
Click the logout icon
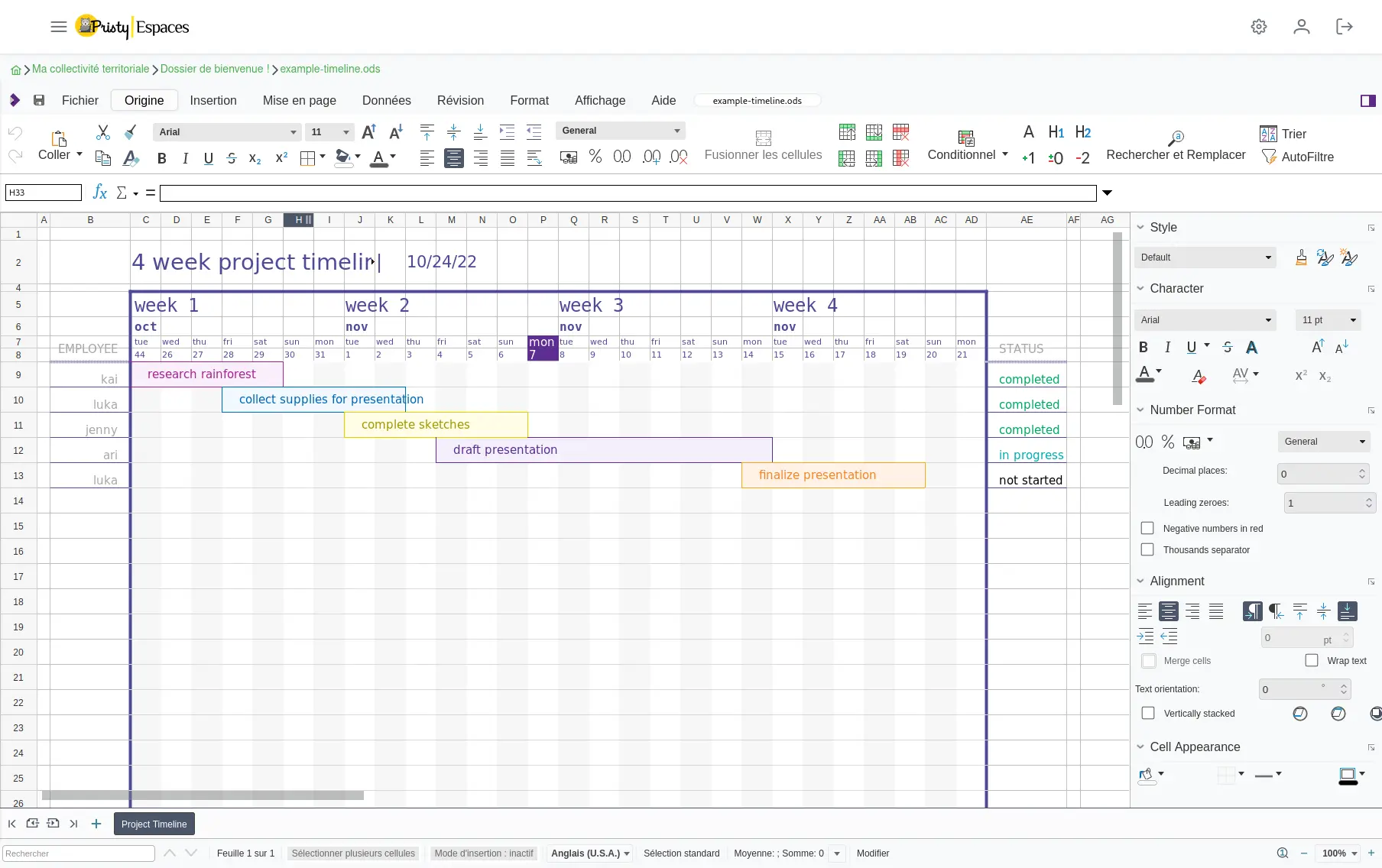(x=1345, y=27)
